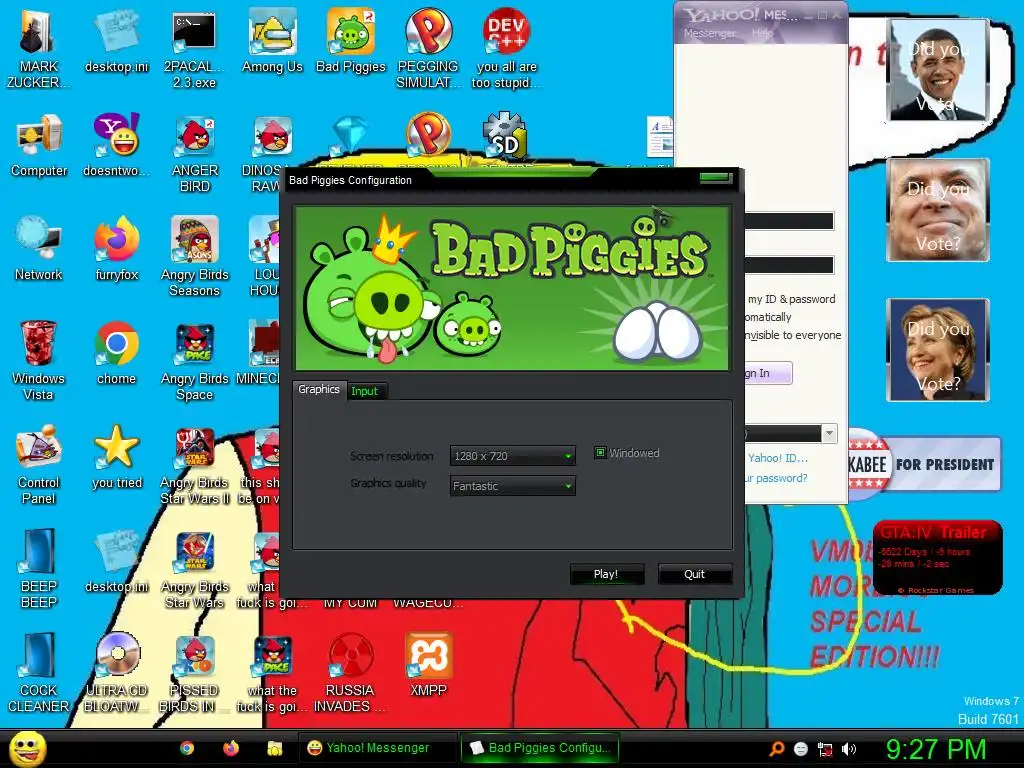Open the COCK CLEANER desktop icon
This screenshot has width=1024, height=768.
[39, 672]
